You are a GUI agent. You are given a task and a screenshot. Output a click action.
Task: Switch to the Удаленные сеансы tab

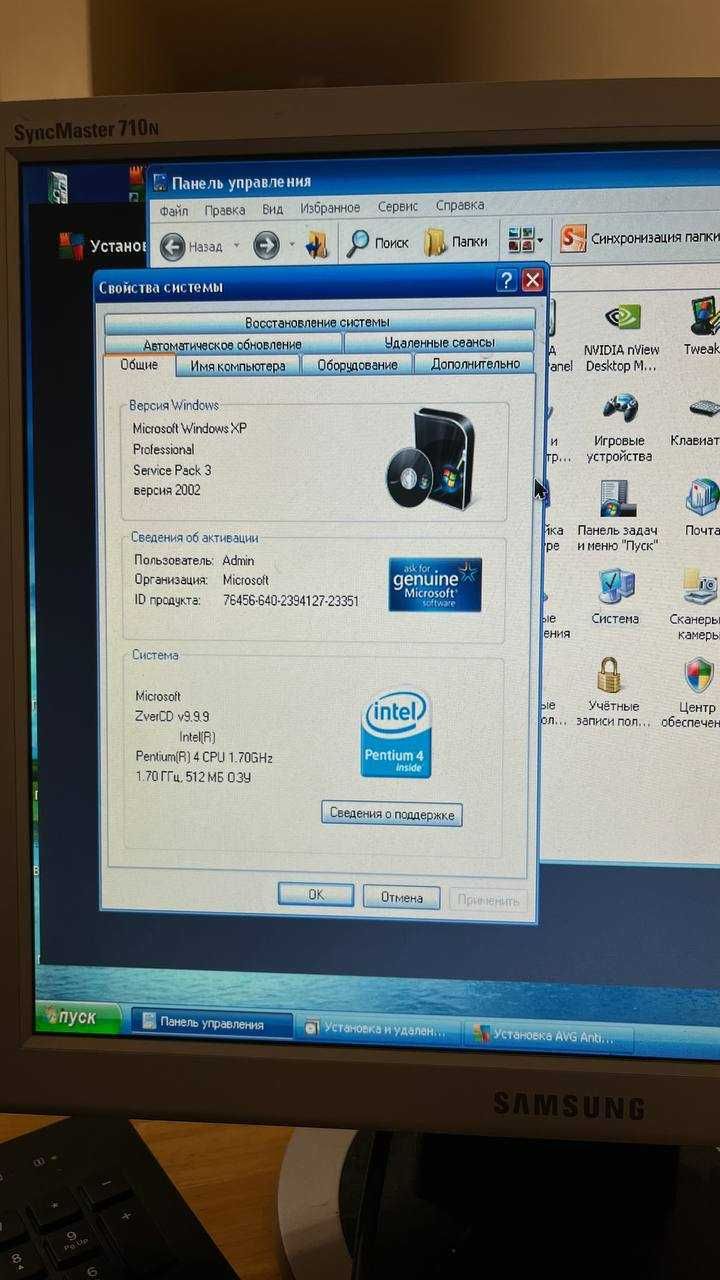tap(439, 342)
